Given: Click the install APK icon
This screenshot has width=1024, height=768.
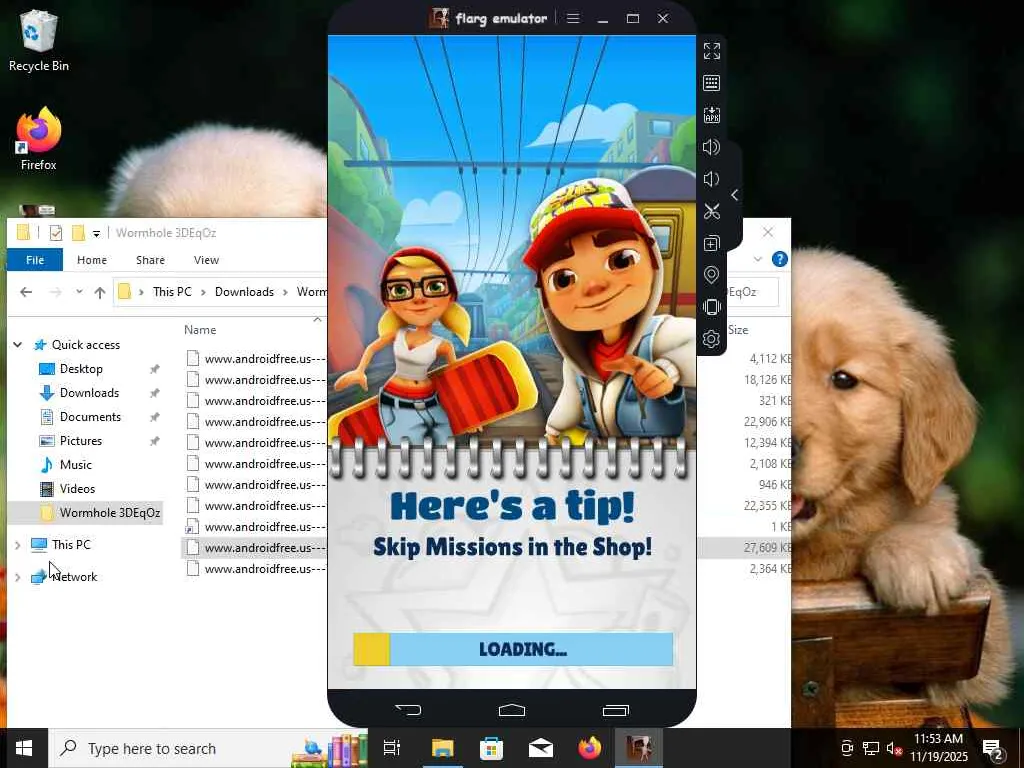Looking at the screenshot, I should (x=711, y=115).
